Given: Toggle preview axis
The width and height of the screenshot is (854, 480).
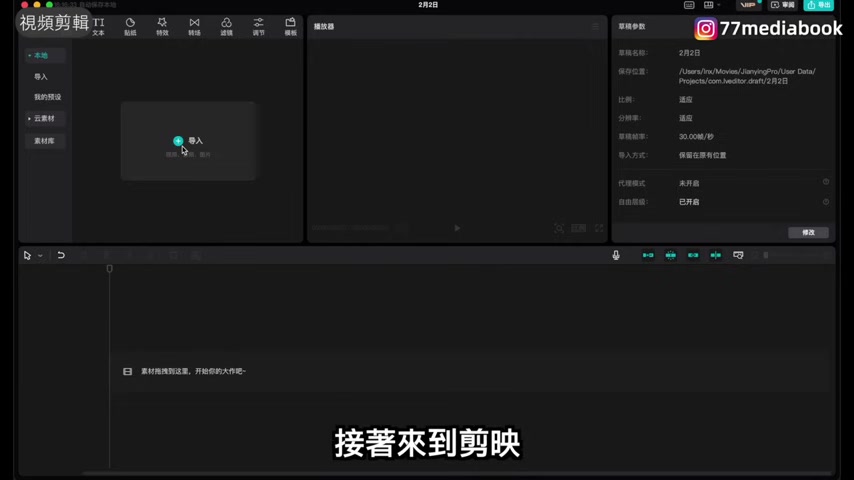Looking at the screenshot, I should 716,255.
